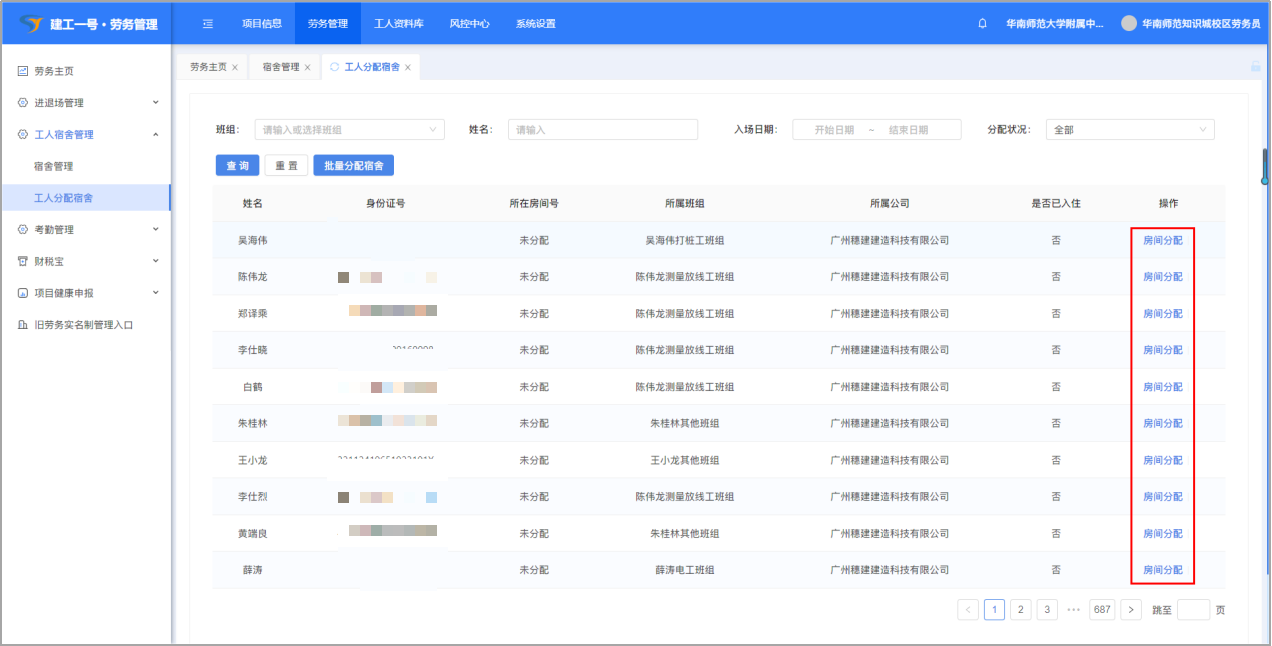This screenshot has width=1272, height=646.
Task: Click the 姓名 search input field
Action: tap(602, 130)
